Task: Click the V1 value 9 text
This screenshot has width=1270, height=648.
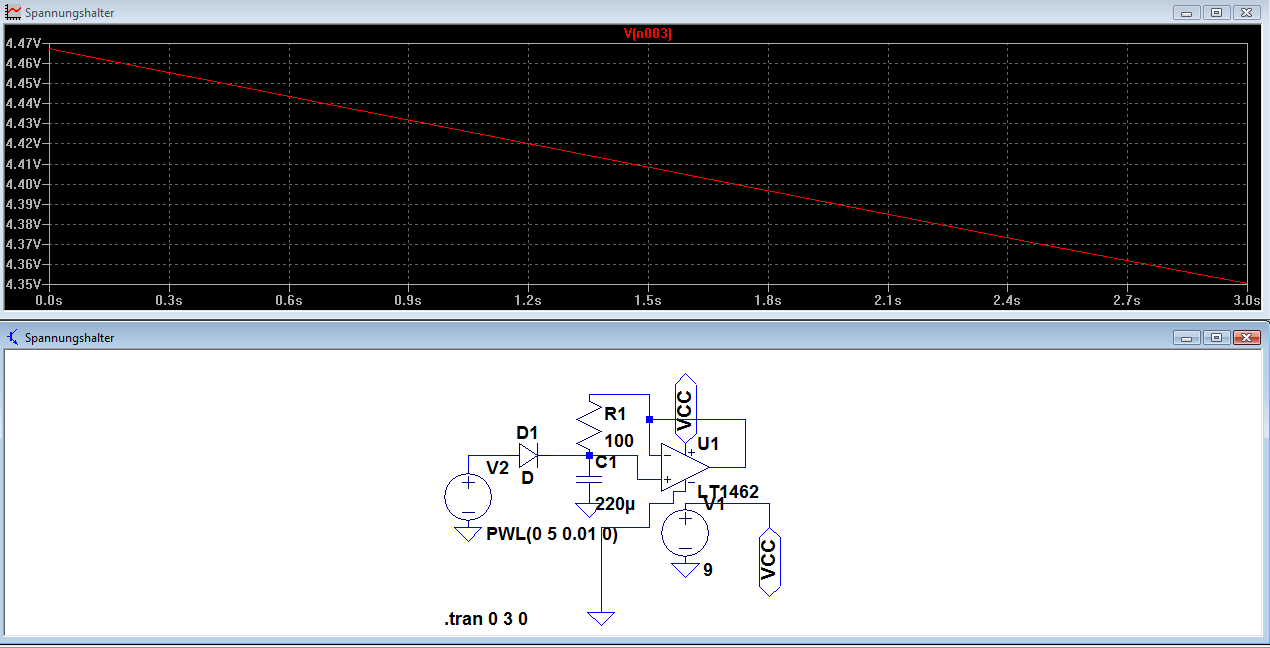Action: [x=708, y=570]
